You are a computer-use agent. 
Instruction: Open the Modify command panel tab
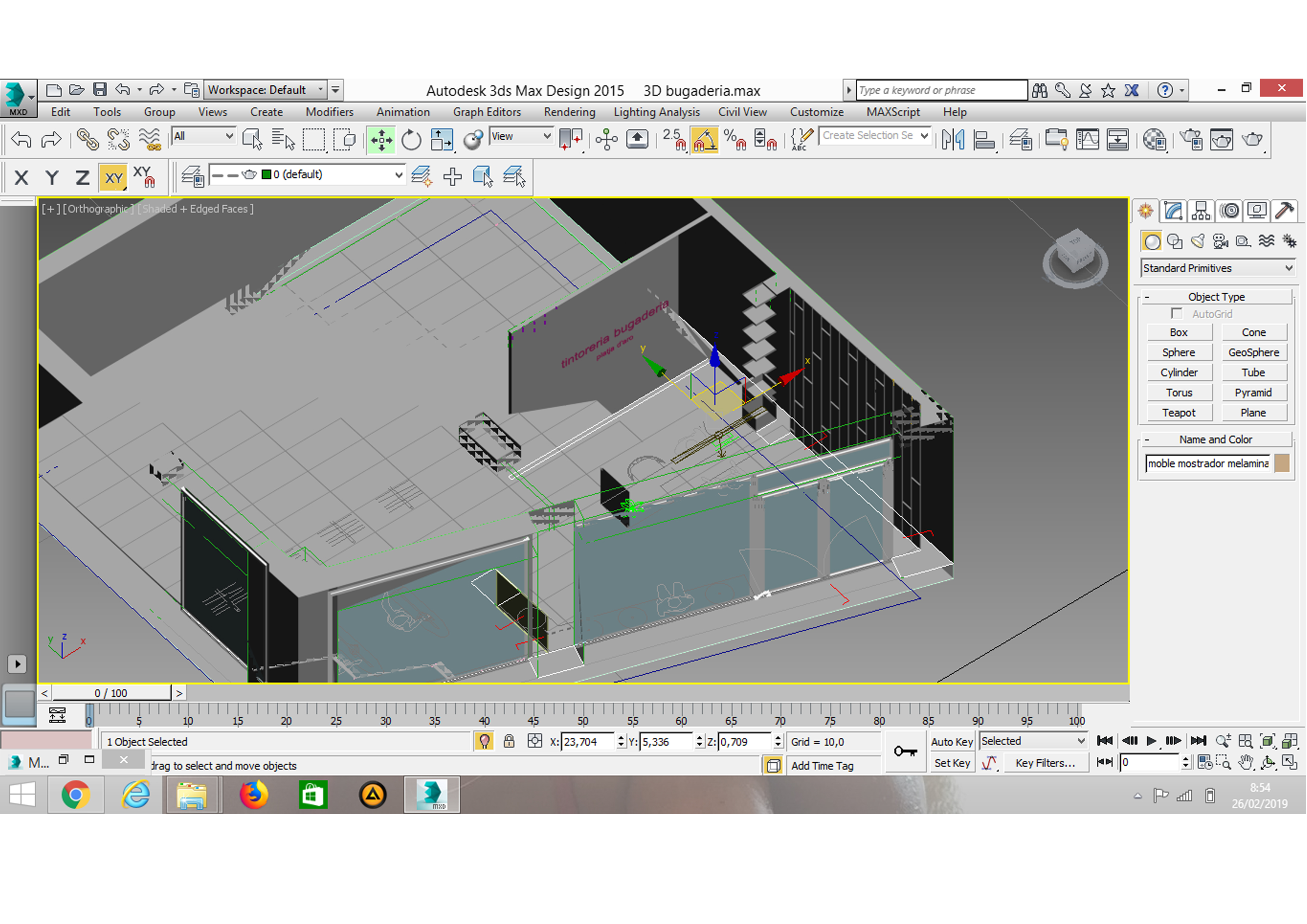(x=1173, y=211)
